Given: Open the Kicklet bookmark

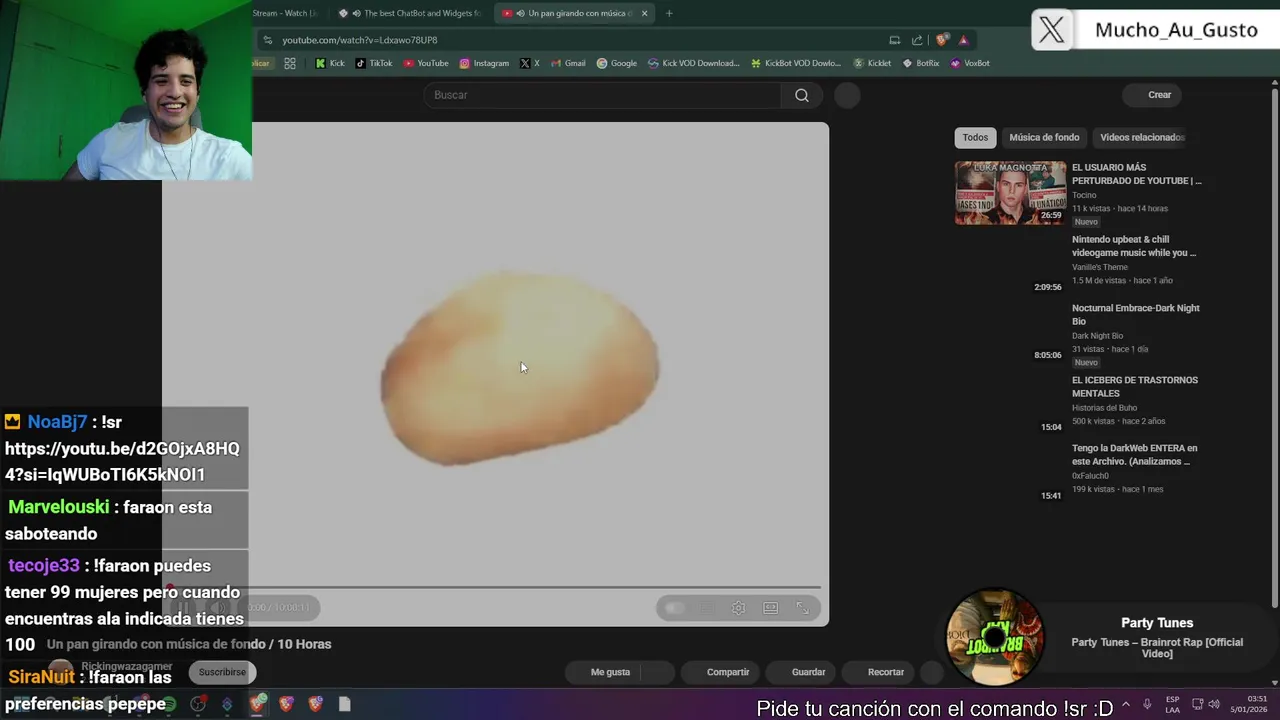Looking at the screenshot, I should click(872, 63).
